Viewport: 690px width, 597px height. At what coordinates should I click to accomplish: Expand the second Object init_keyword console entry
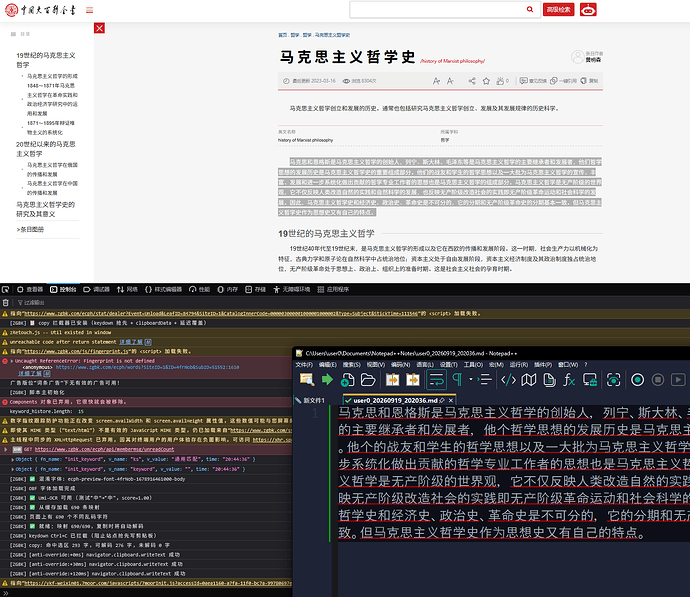point(12,469)
